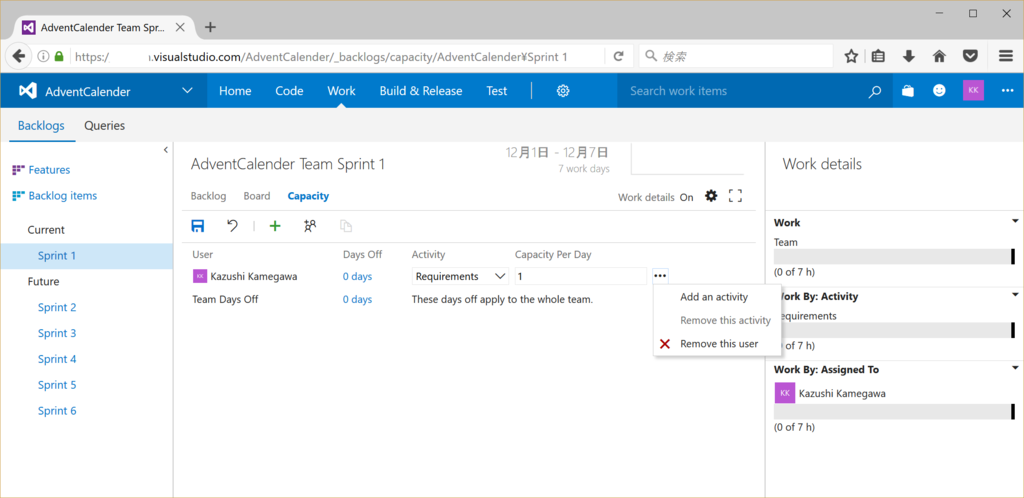The image size is (1024, 498).
Task: Open Sprint 4 in sidebar
Action: [x=57, y=359]
